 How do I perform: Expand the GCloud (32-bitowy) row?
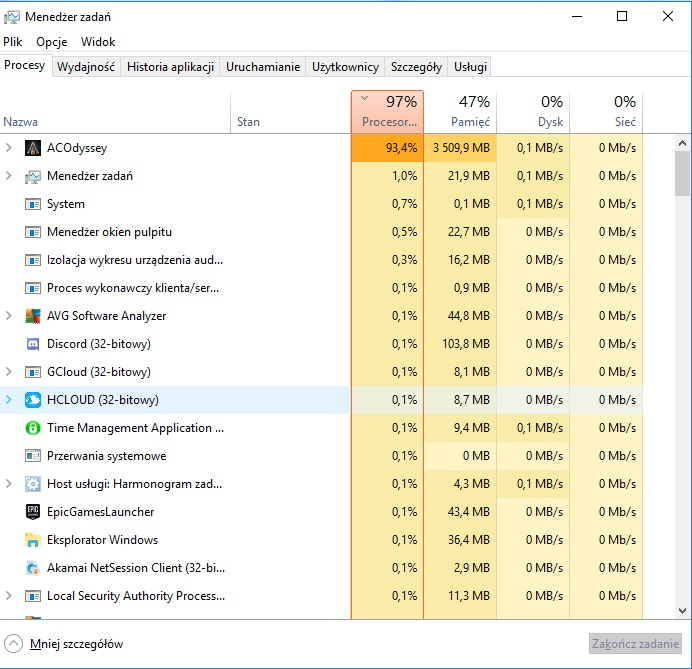(x=8, y=372)
